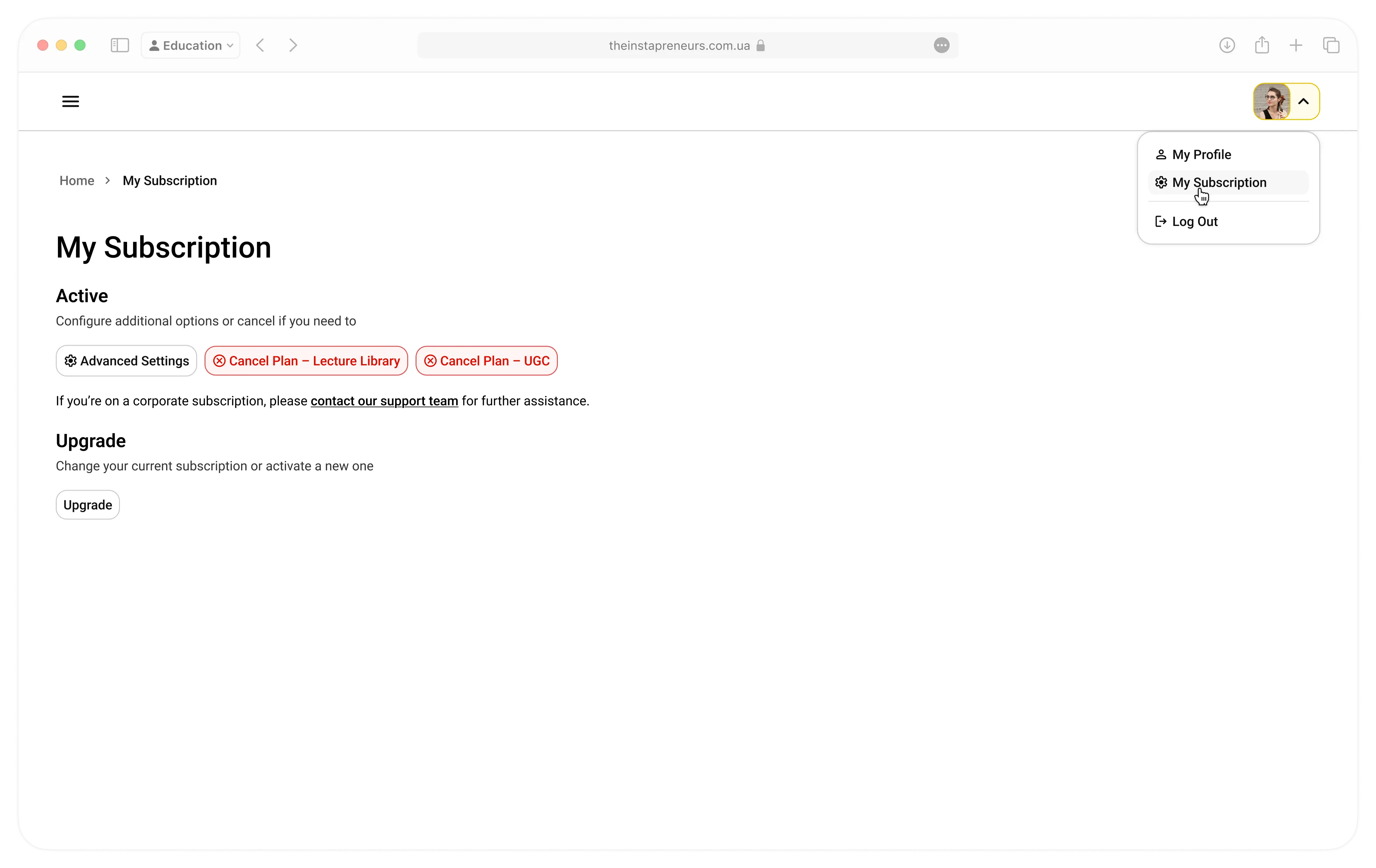Image resolution: width=1376 pixels, height=868 pixels.
Task: Open a new tab with the plus icon
Action: point(1295,45)
